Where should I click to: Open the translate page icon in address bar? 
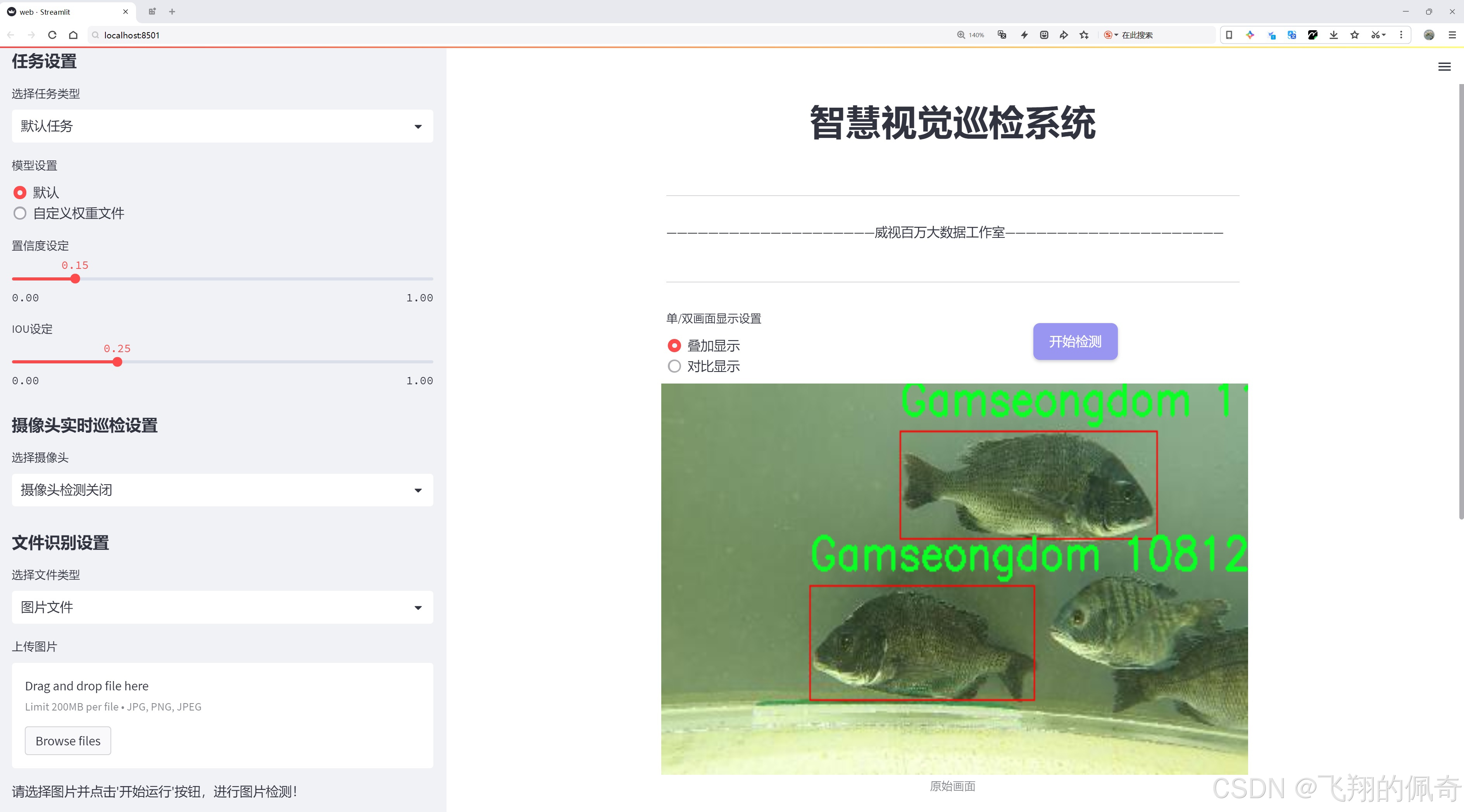point(1001,34)
